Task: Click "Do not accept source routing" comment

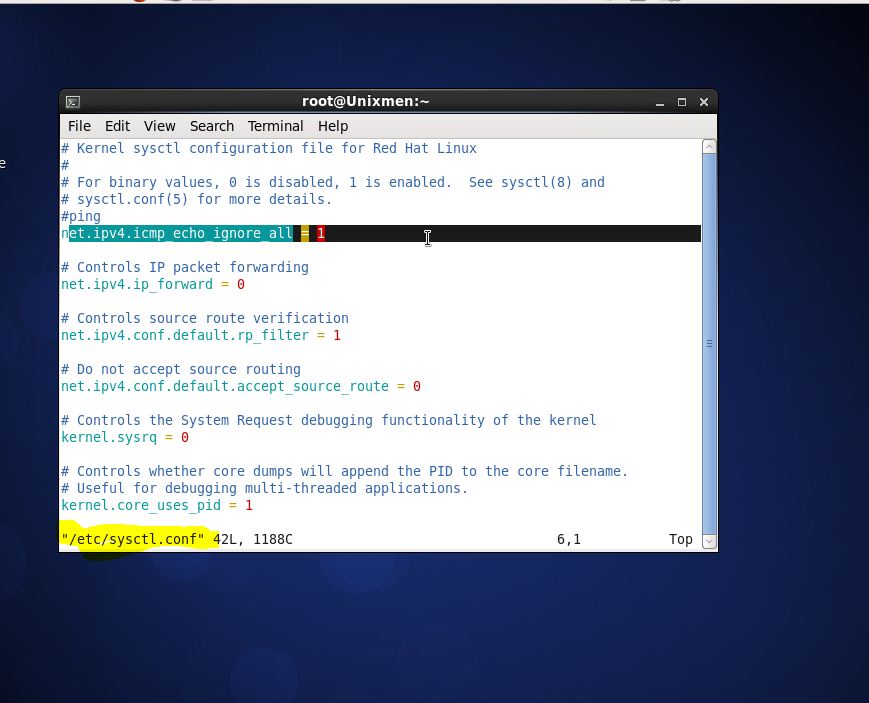Action: tap(181, 369)
